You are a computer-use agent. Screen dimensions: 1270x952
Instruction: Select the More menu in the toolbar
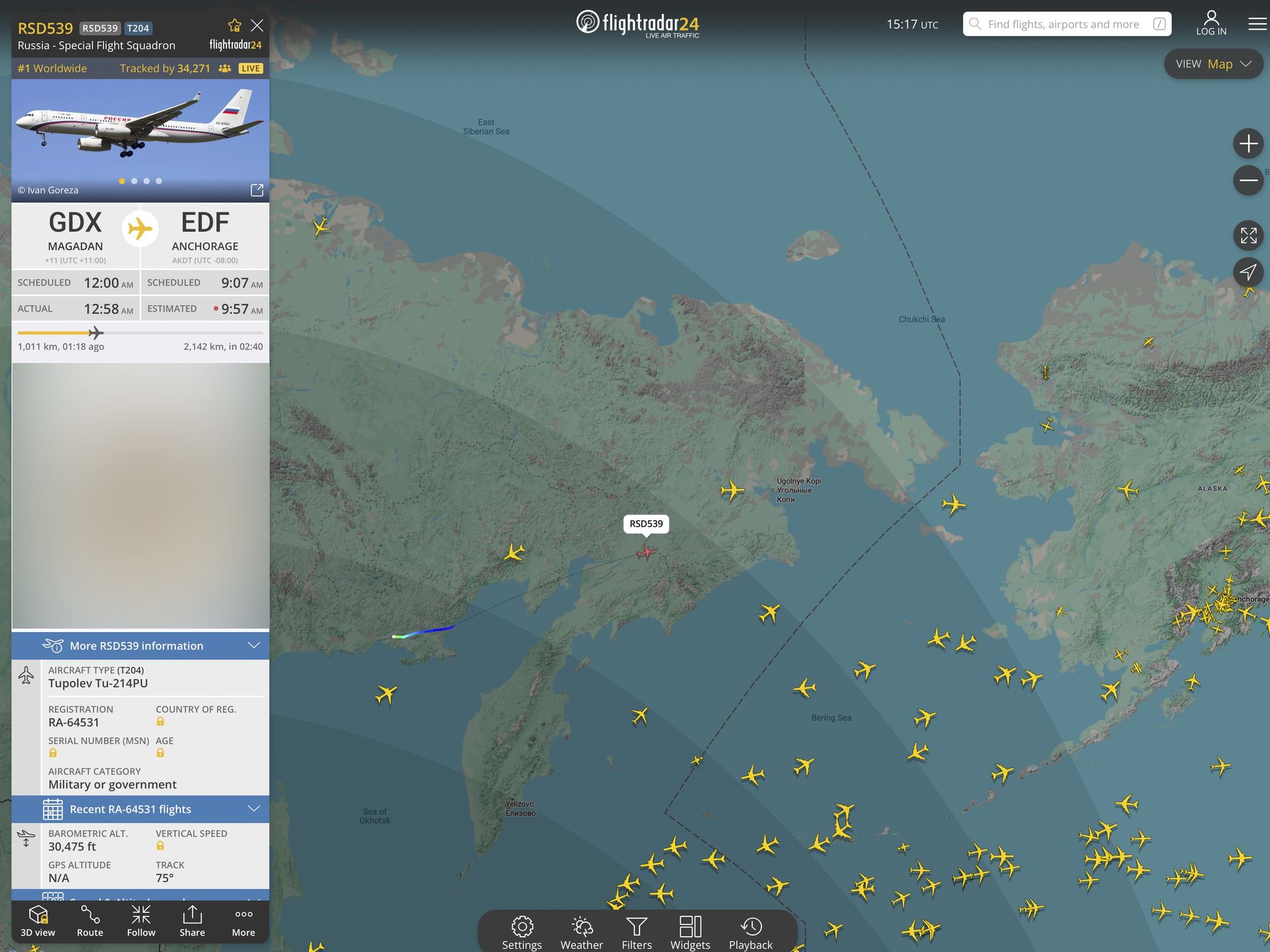(x=243, y=921)
